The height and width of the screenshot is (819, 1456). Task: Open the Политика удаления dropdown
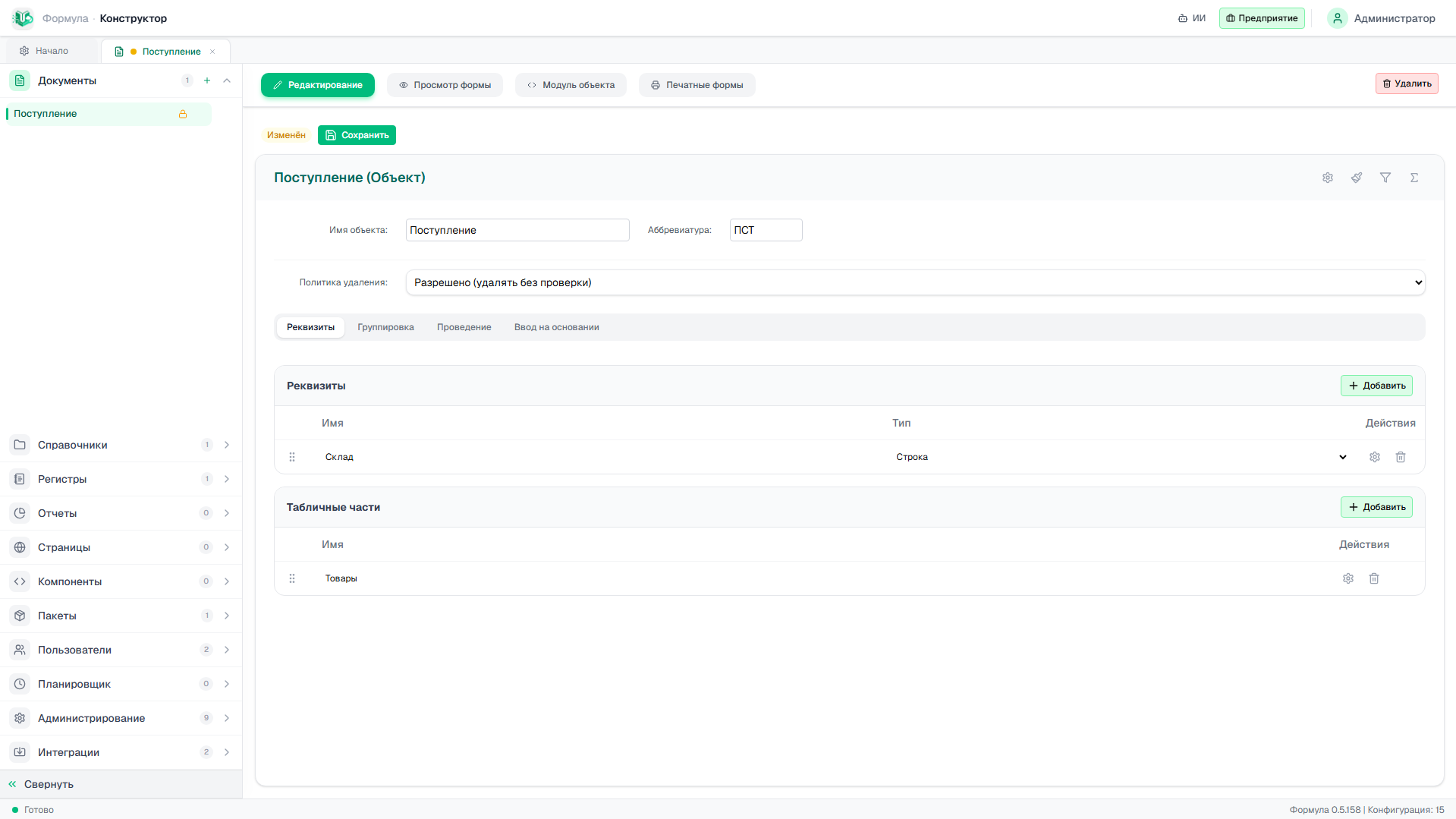[x=915, y=282]
